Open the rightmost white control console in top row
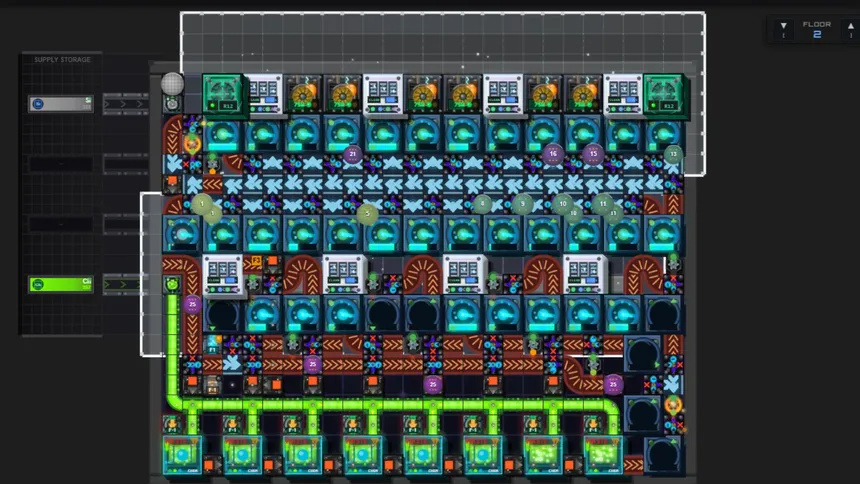Image resolution: width=860 pixels, height=484 pixels. click(623, 94)
